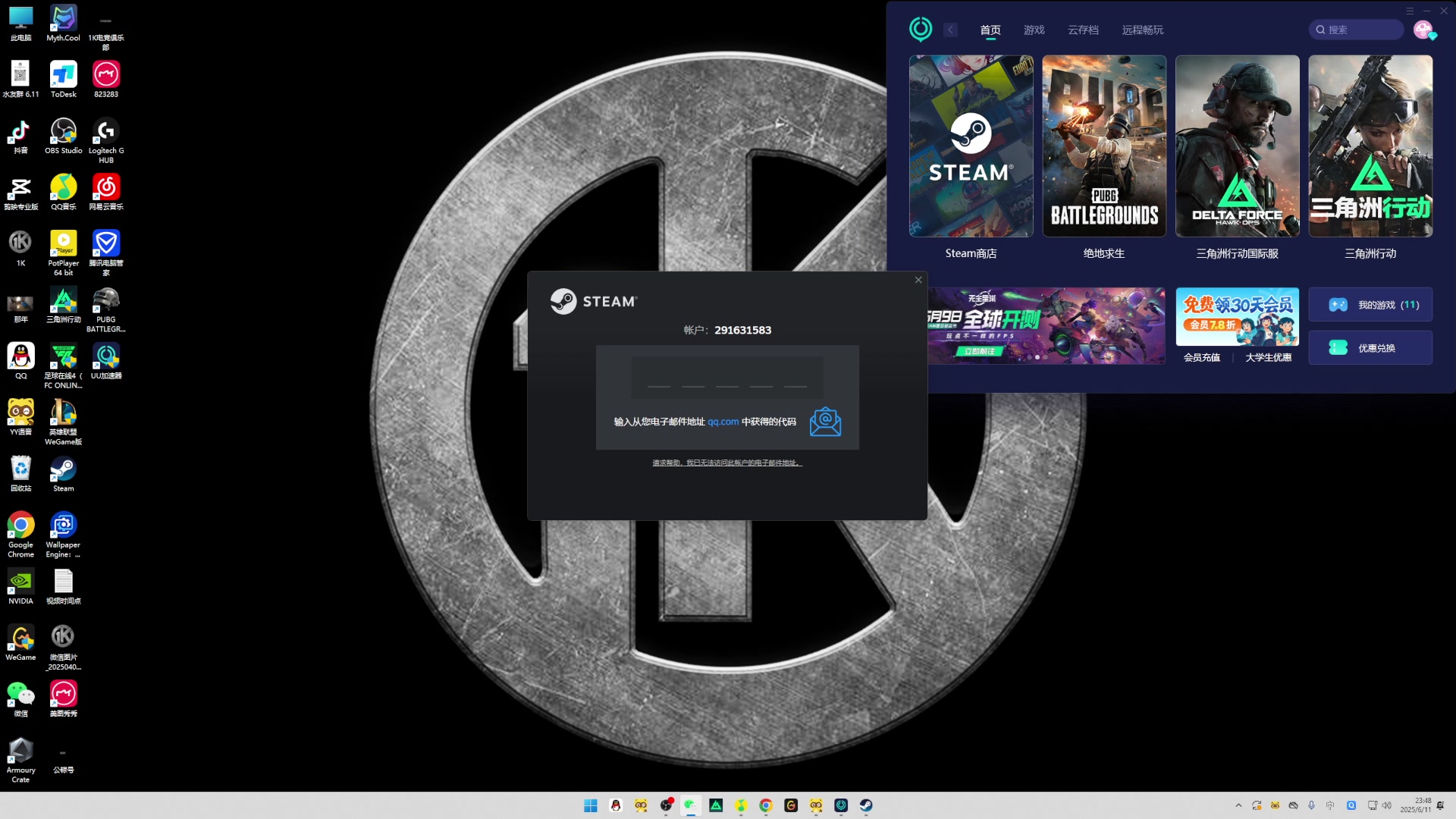This screenshot has width=1456, height=819.
Task: Open the hamburger menu in UU accelerator
Action: (1410, 11)
